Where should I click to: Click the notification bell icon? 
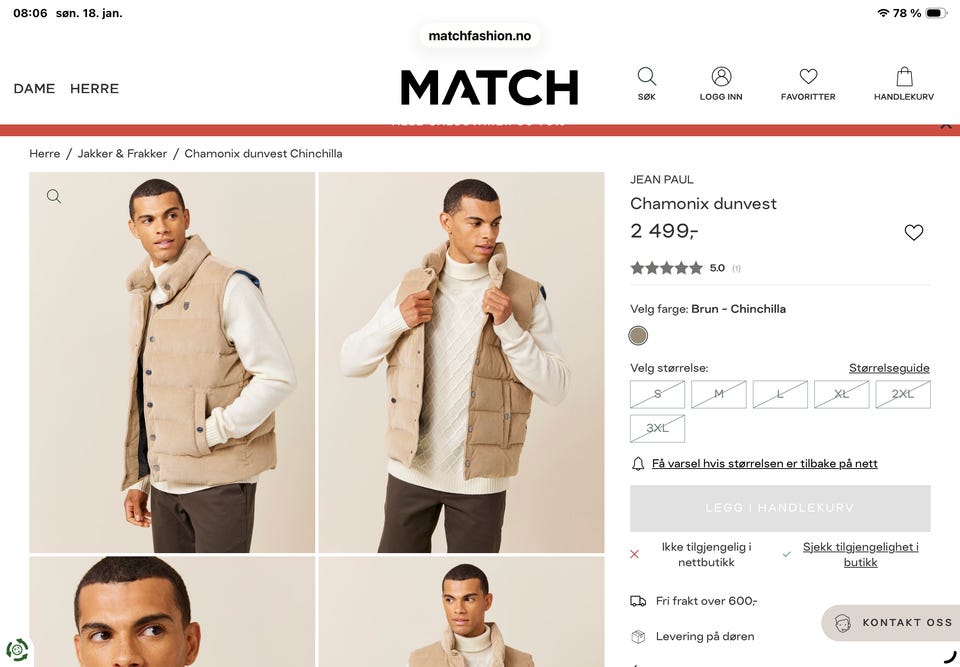pyautogui.click(x=638, y=464)
